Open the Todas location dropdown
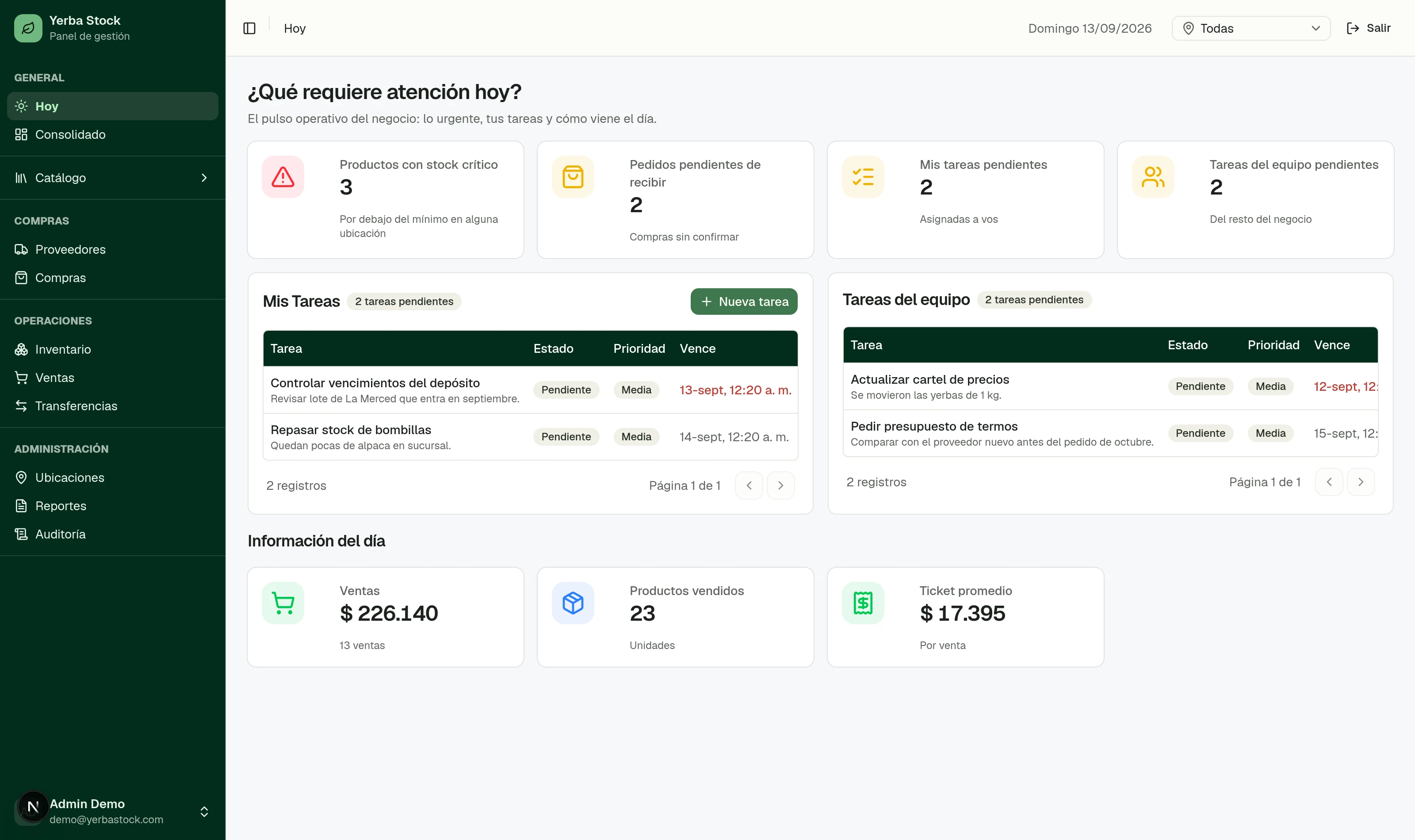This screenshot has height=840, width=1415. coord(1251,28)
